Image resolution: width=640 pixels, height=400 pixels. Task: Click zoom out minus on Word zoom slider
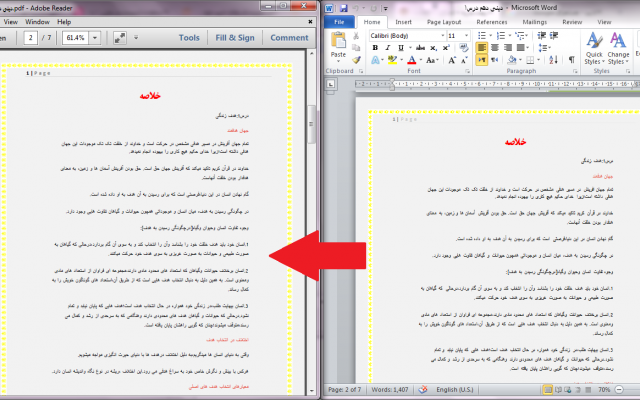619,389
